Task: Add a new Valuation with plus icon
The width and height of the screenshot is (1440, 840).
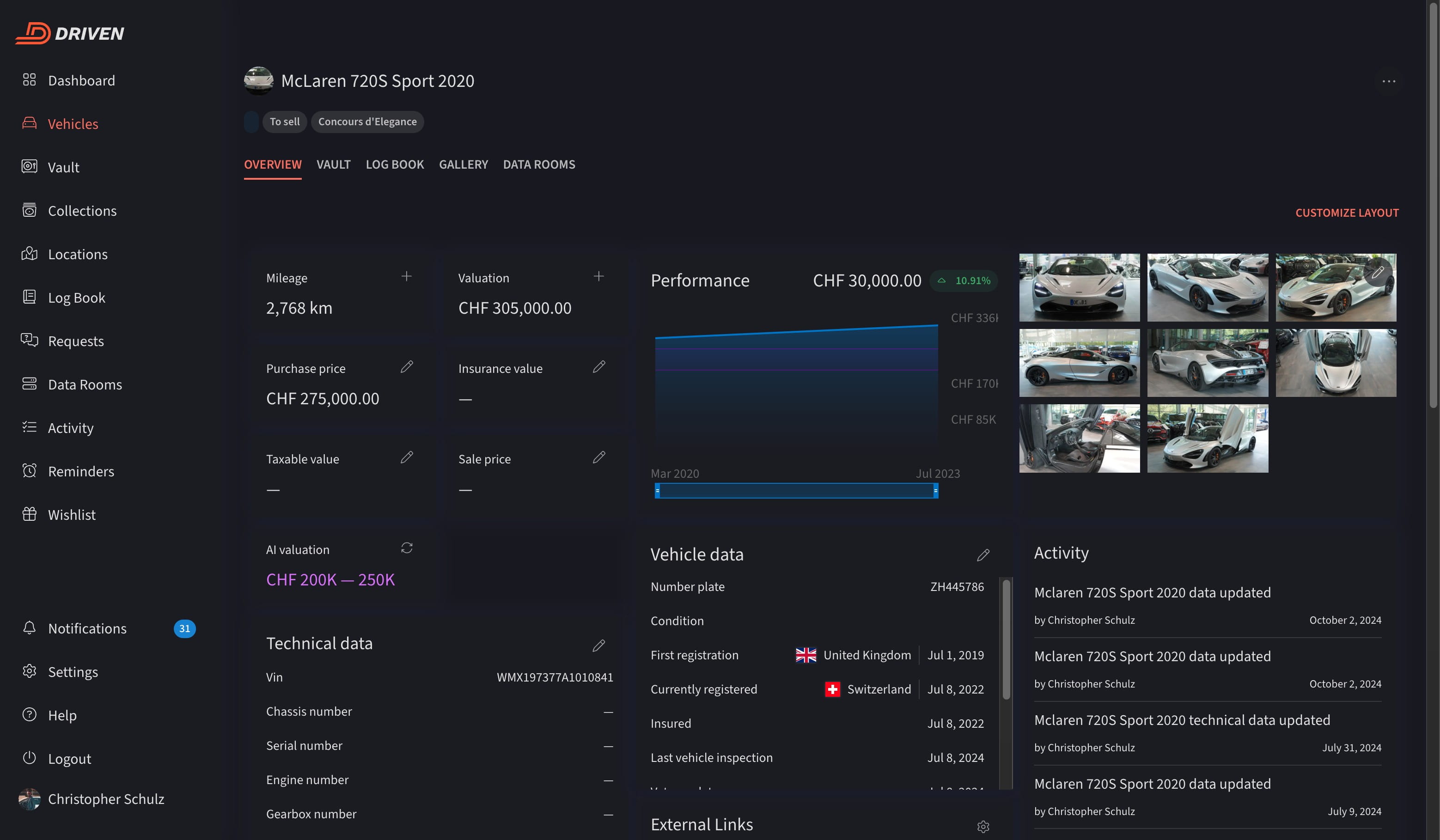Action: (x=598, y=277)
